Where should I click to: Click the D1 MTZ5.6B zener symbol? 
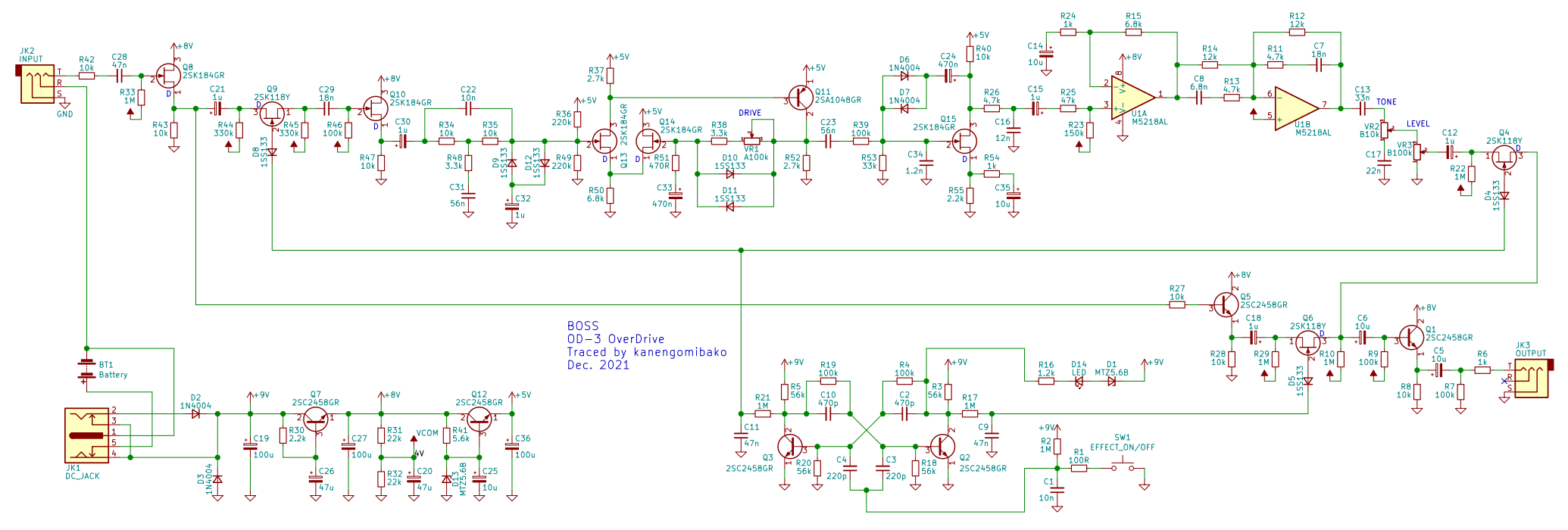click(1111, 381)
